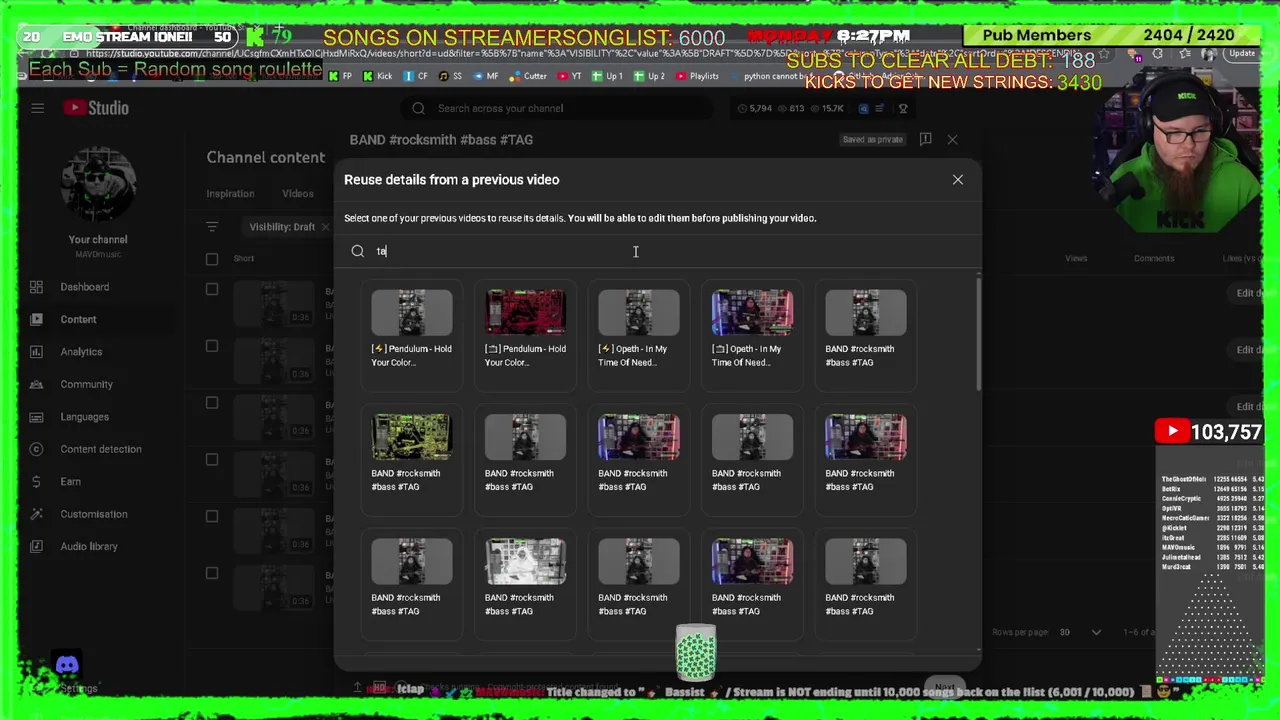Screen dimensions: 1280x720
Task: Open Analytics from the sidebar
Action: pyautogui.click(x=81, y=352)
